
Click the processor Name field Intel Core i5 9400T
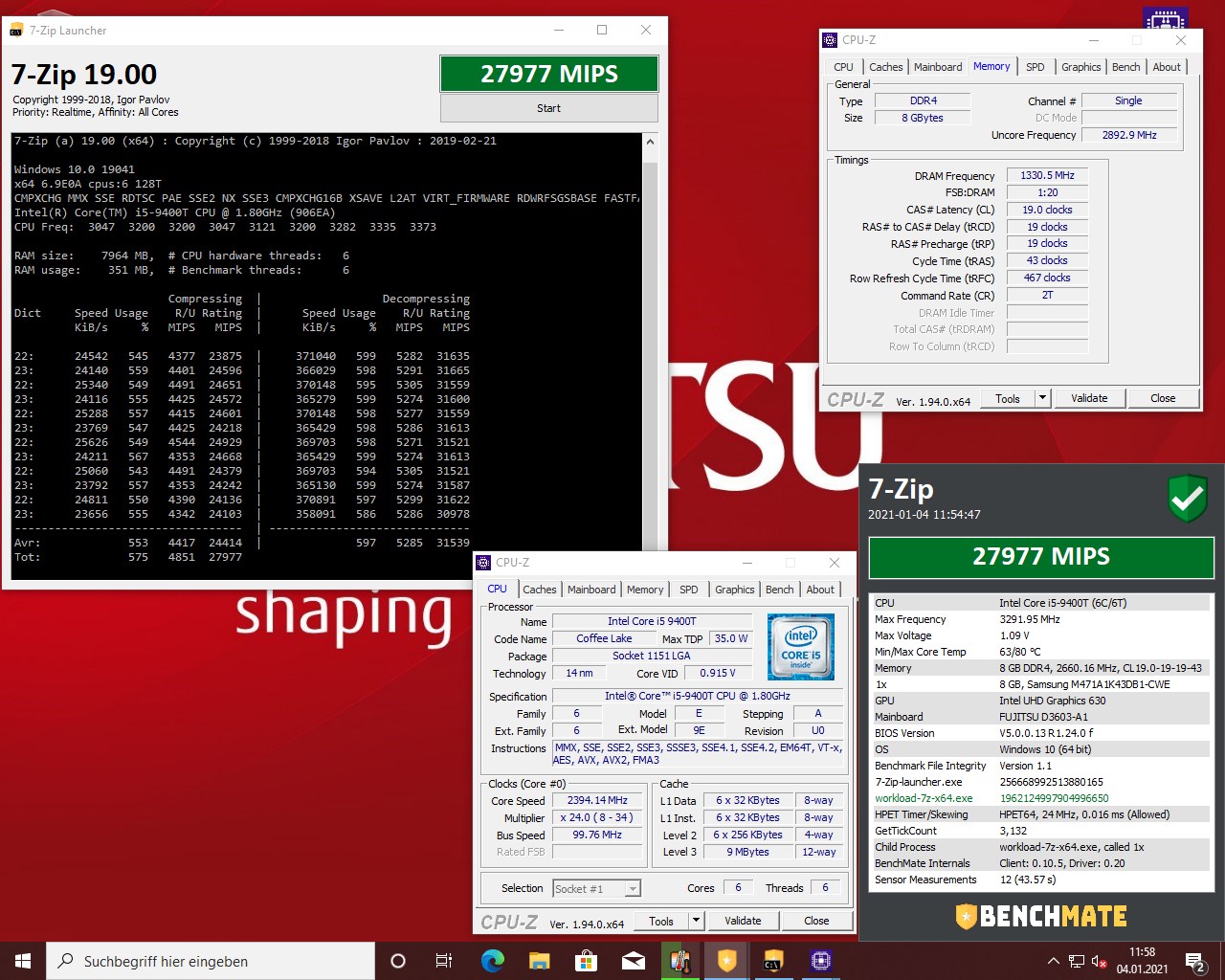click(x=652, y=621)
